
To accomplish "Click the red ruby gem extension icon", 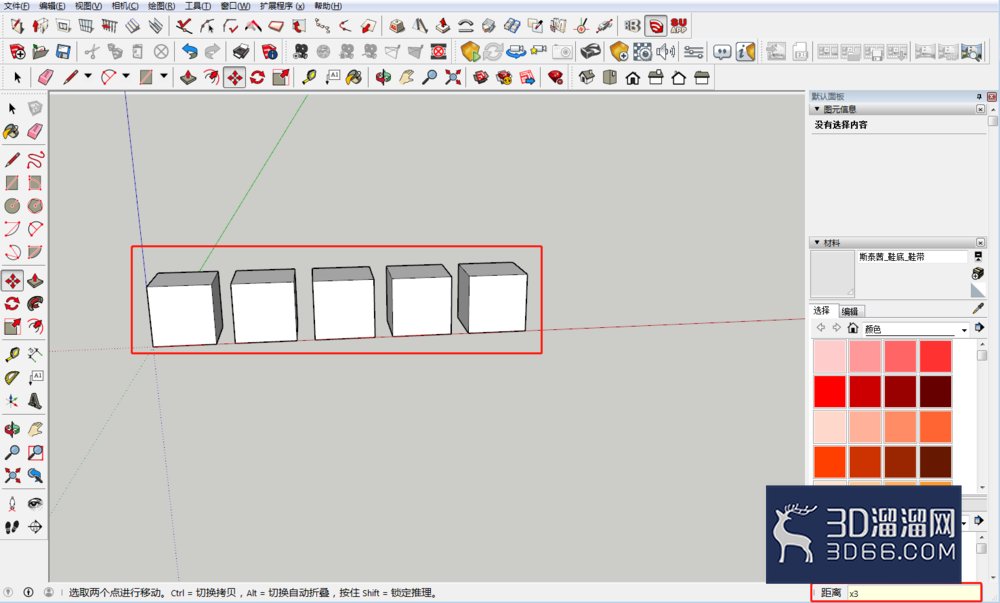I will pos(555,78).
